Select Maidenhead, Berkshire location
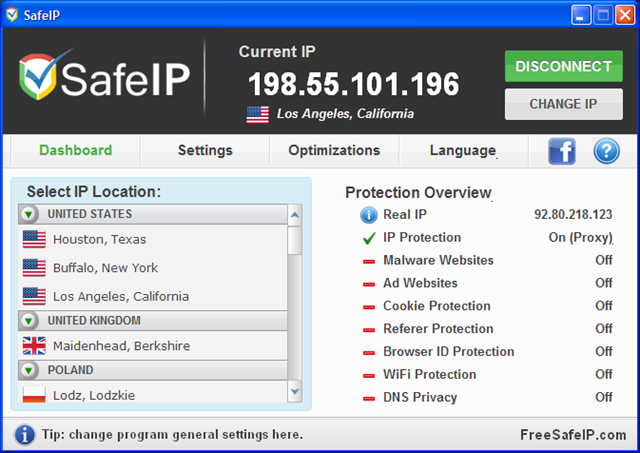Image resolution: width=640 pixels, height=453 pixels. click(x=153, y=346)
